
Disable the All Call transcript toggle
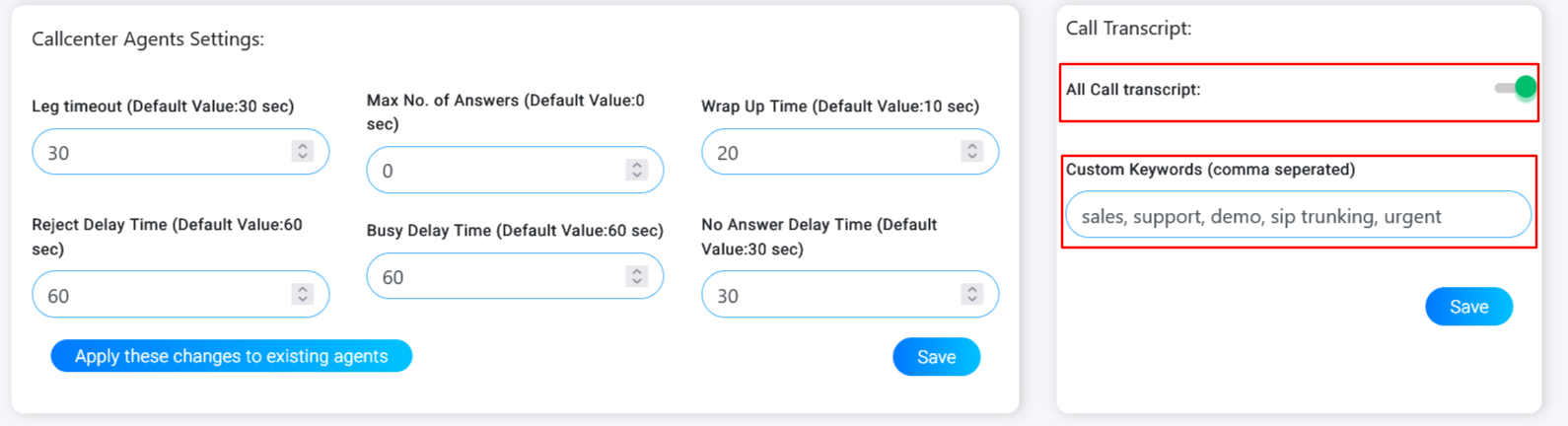tap(1516, 88)
